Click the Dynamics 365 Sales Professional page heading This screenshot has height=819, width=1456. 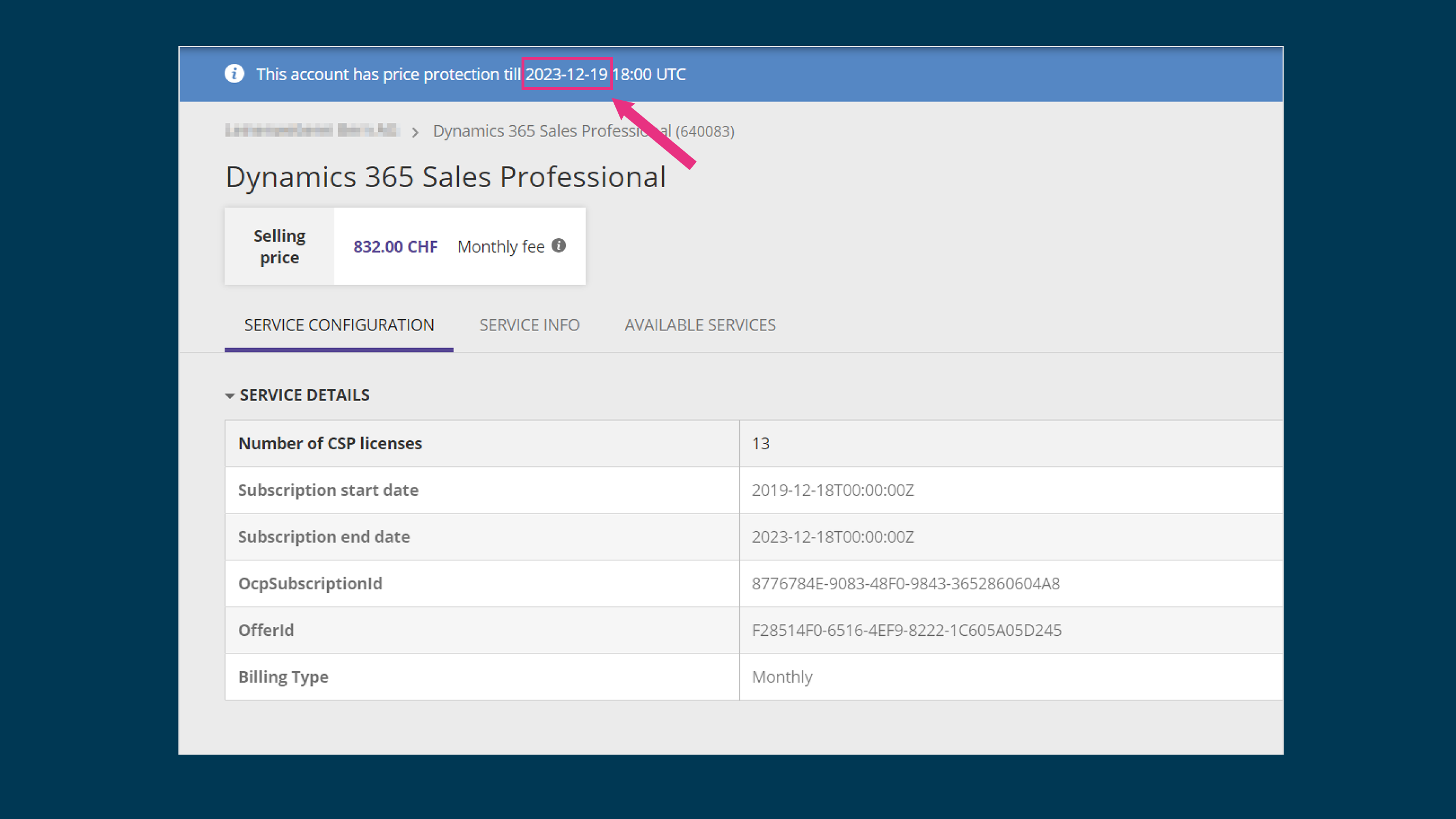tap(445, 177)
